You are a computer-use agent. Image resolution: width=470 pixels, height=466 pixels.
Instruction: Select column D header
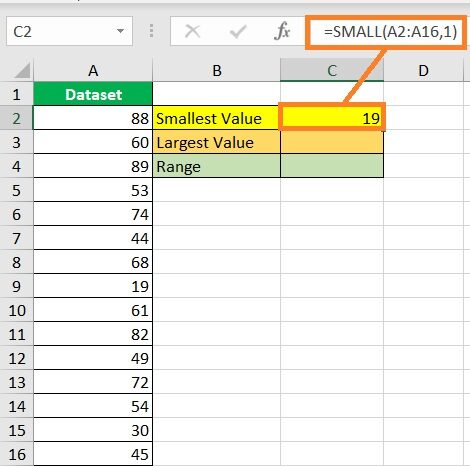coord(423,70)
